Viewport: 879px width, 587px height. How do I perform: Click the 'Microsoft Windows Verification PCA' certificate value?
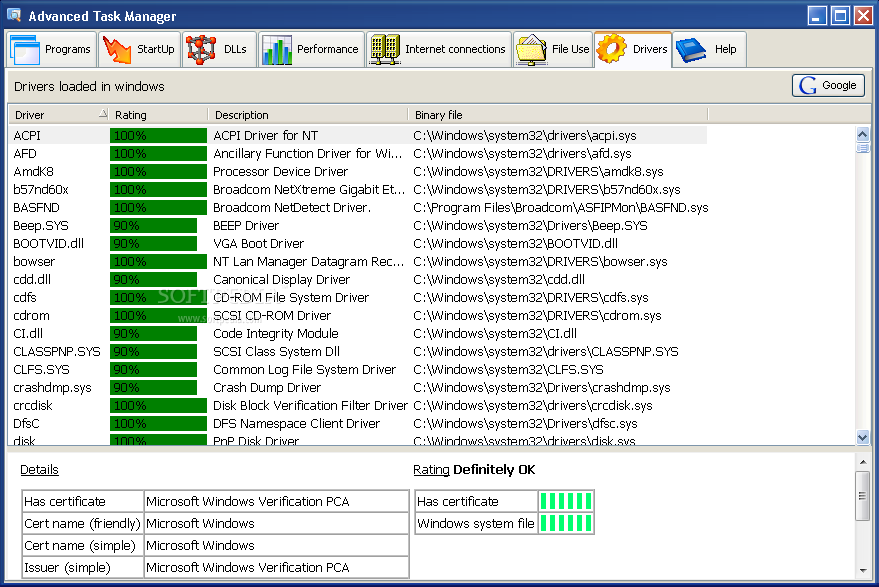[x=276, y=501]
